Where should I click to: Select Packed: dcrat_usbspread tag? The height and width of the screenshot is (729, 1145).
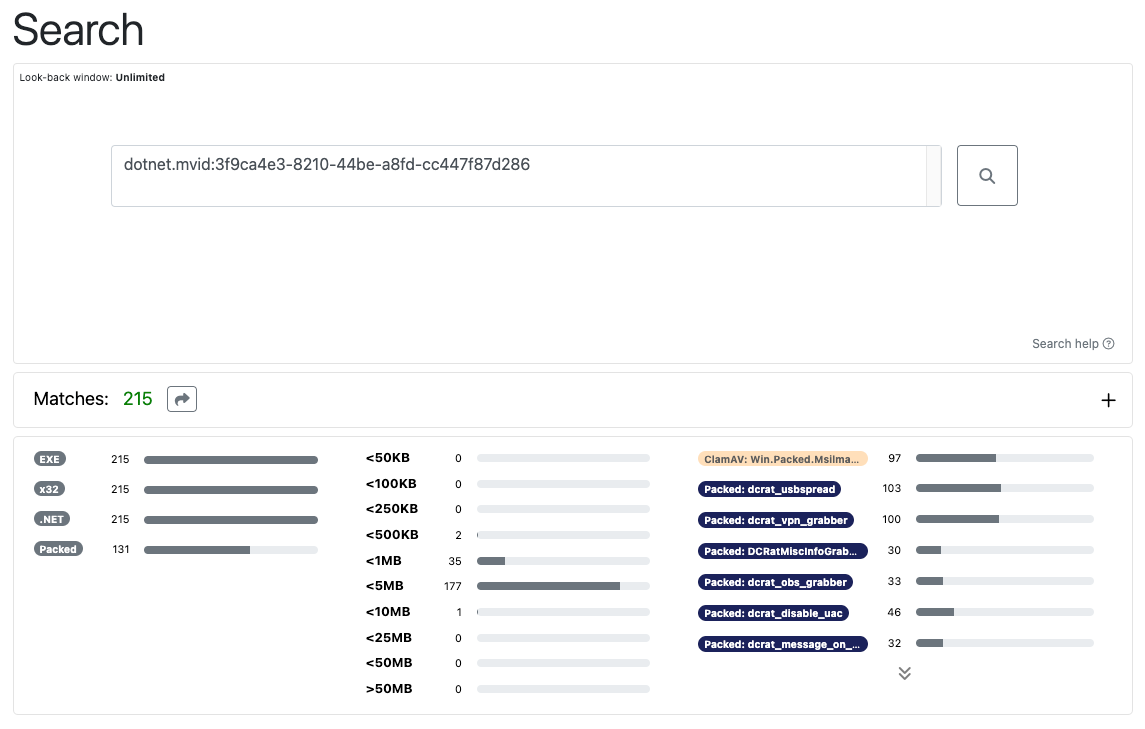coord(769,489)
